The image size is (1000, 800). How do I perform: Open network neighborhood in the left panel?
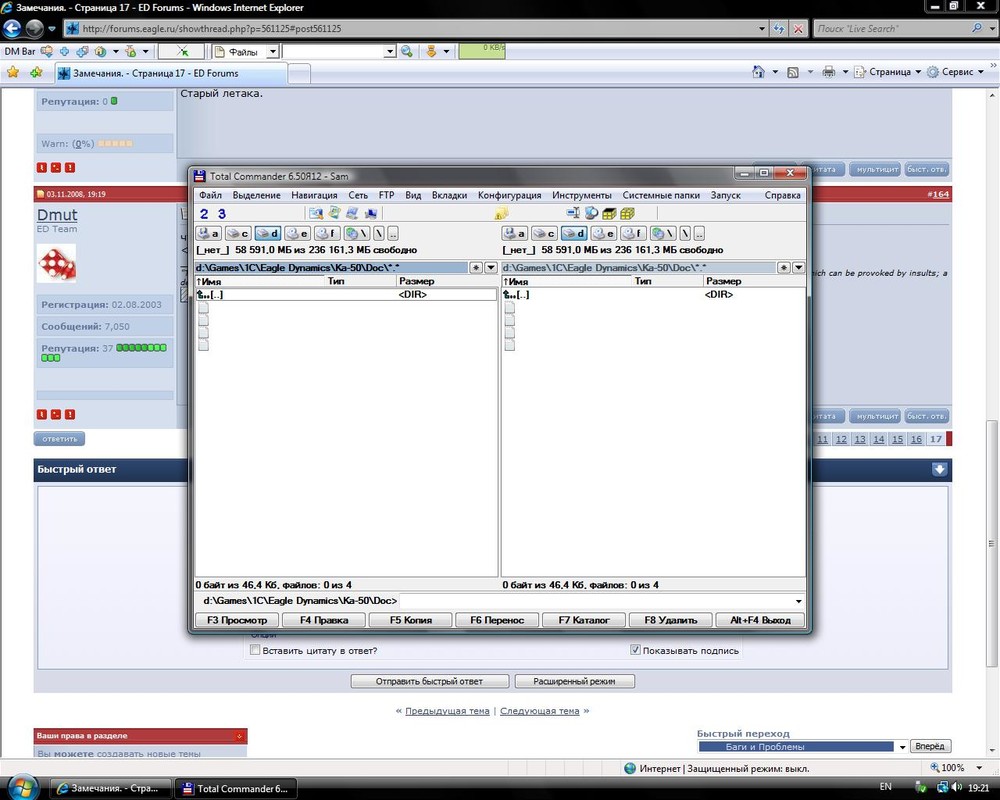[356, 233]
